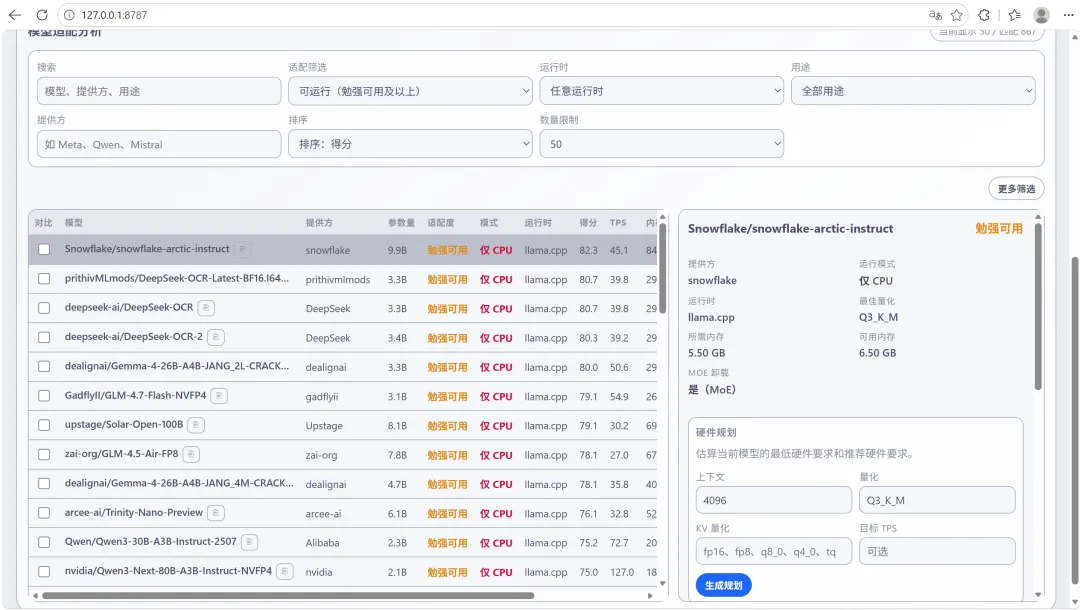Click the 得分 column header
1080x610 pixels.
588,222
